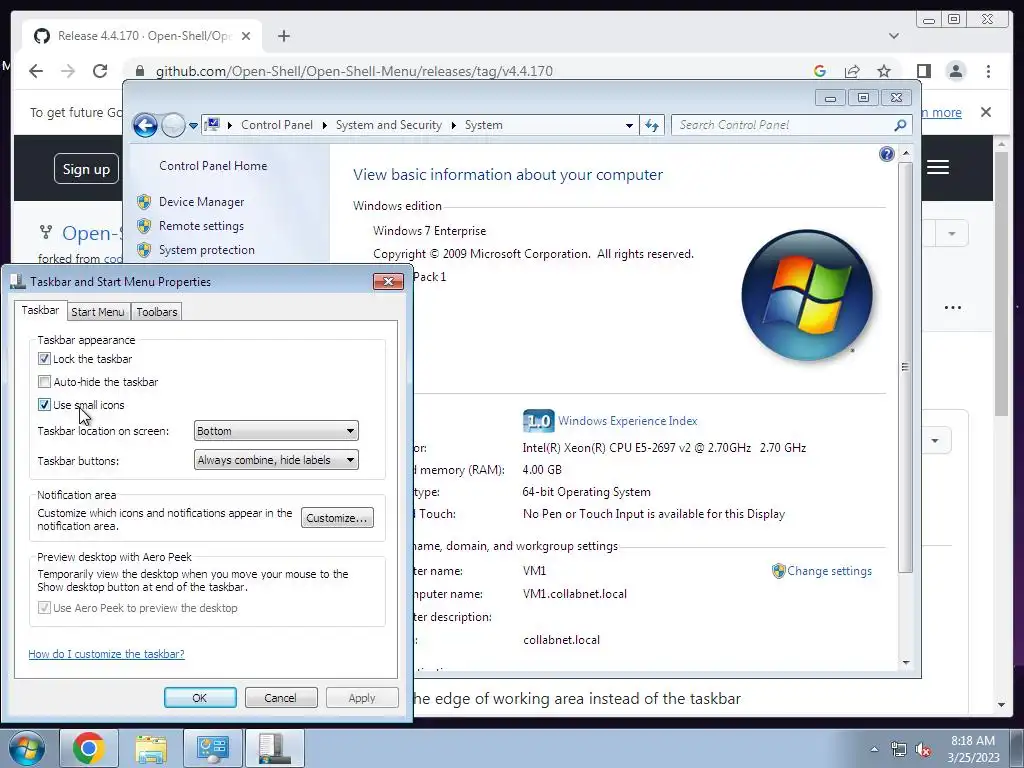Image resolution: width=1024 pixels, height=768 pixels.
Task: Open Control Panel recent pages dropdown
Action: [x=193, y=125]
